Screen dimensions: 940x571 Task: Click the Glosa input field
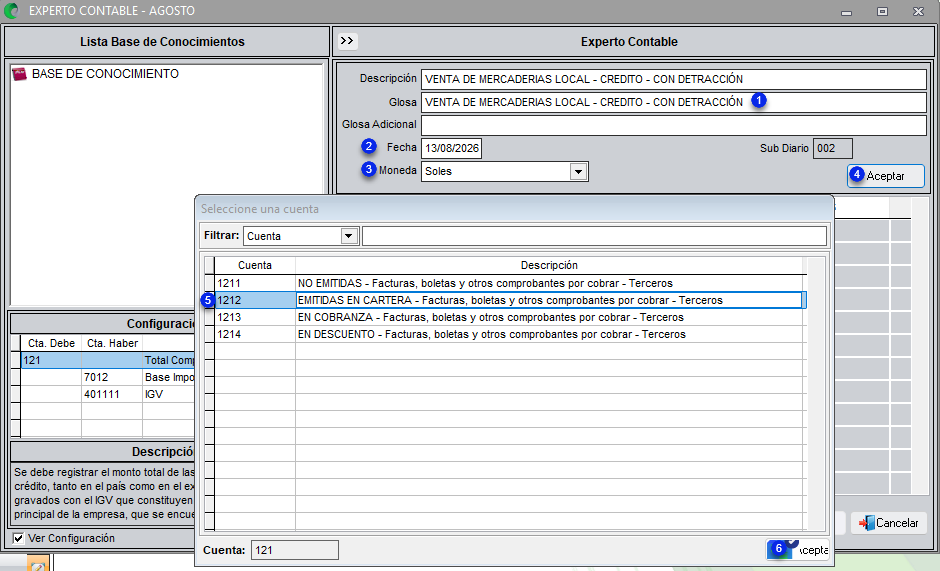674,103
